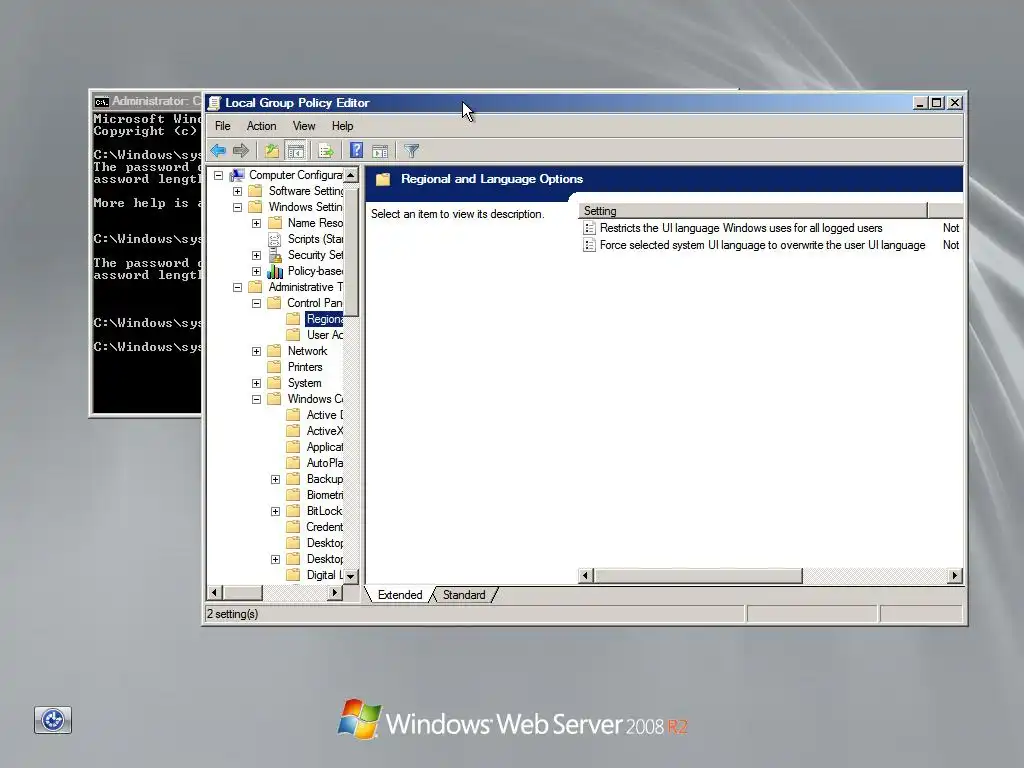This screenshot has width=1024, height=768.
Task: Open the File menu
Action: (223, 126)
